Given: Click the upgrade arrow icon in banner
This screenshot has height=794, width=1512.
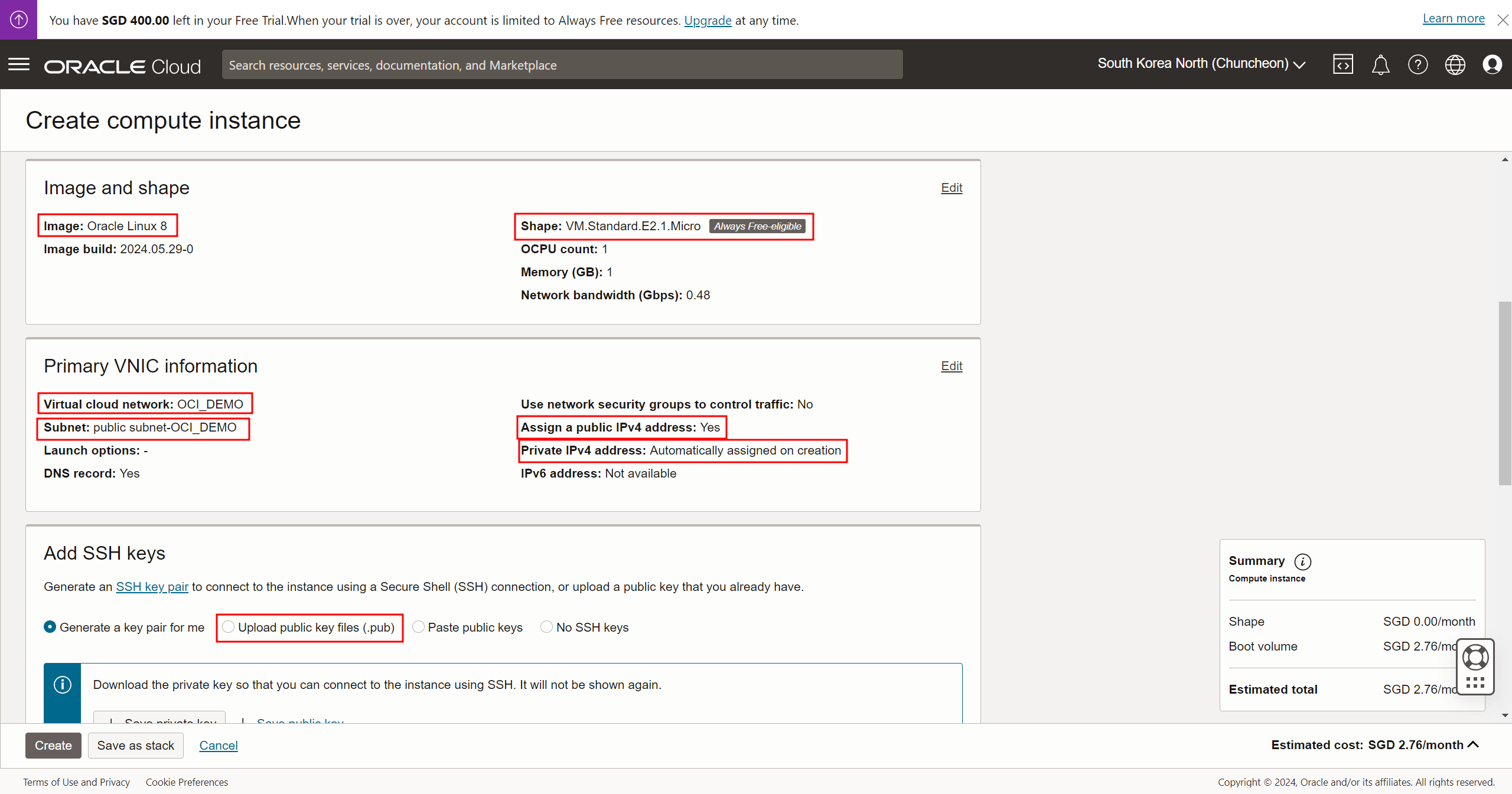Looking at the screenshot, I should [18, 19].
